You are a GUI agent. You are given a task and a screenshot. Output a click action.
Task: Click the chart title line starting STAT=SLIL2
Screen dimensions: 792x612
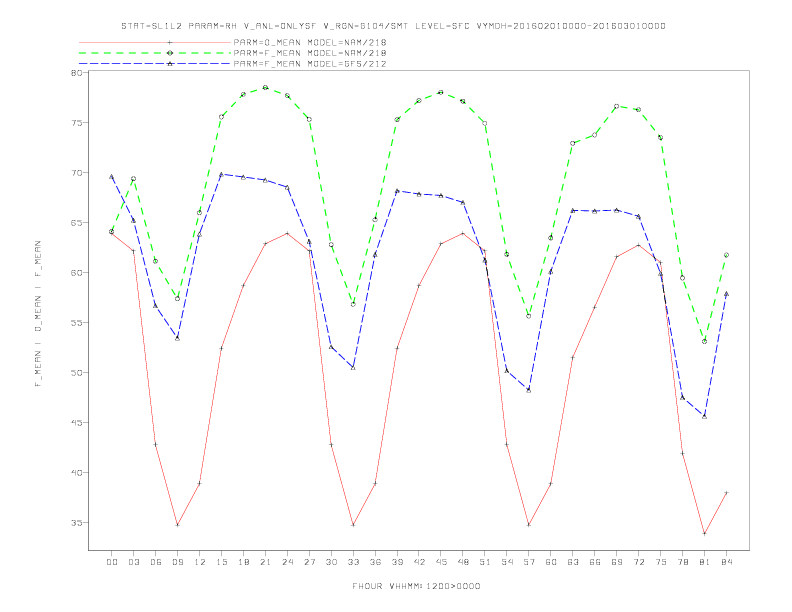[393, 26]
